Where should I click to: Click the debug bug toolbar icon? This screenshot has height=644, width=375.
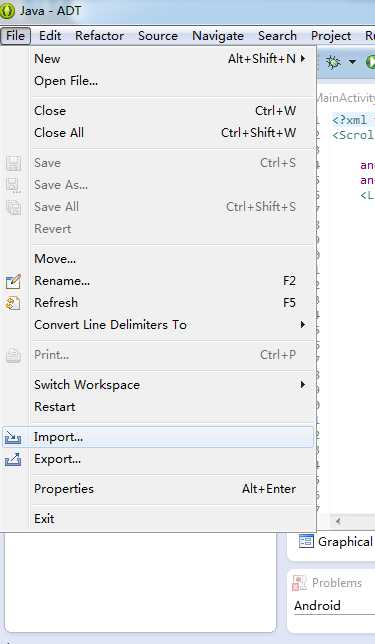tap(334, 62)
